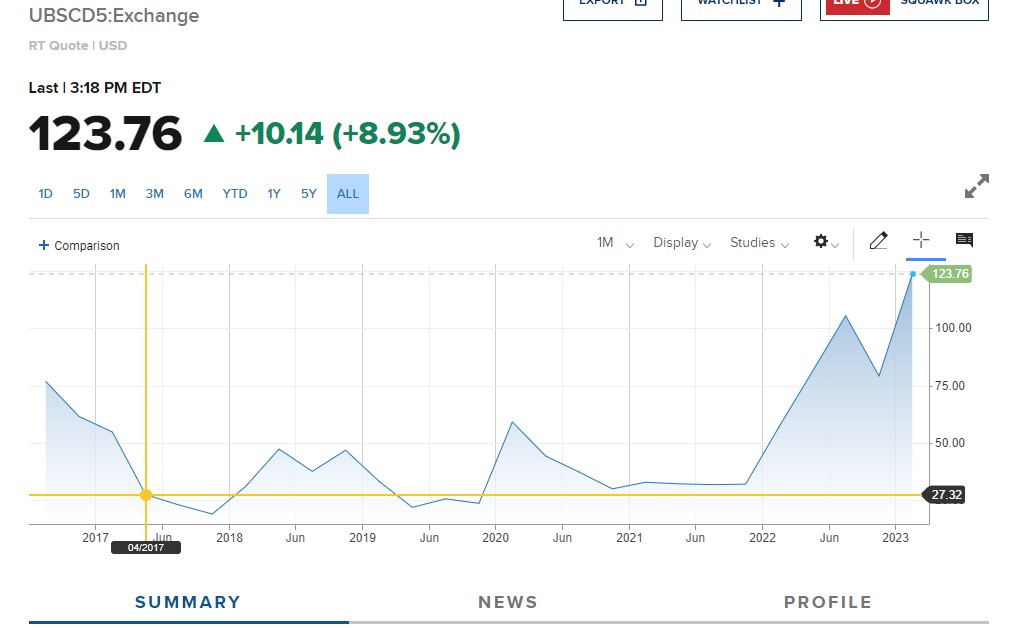This screenshot has height=628, width=1018.
Task: Click the 75.00 price axis label
Action: pos(950,386)
